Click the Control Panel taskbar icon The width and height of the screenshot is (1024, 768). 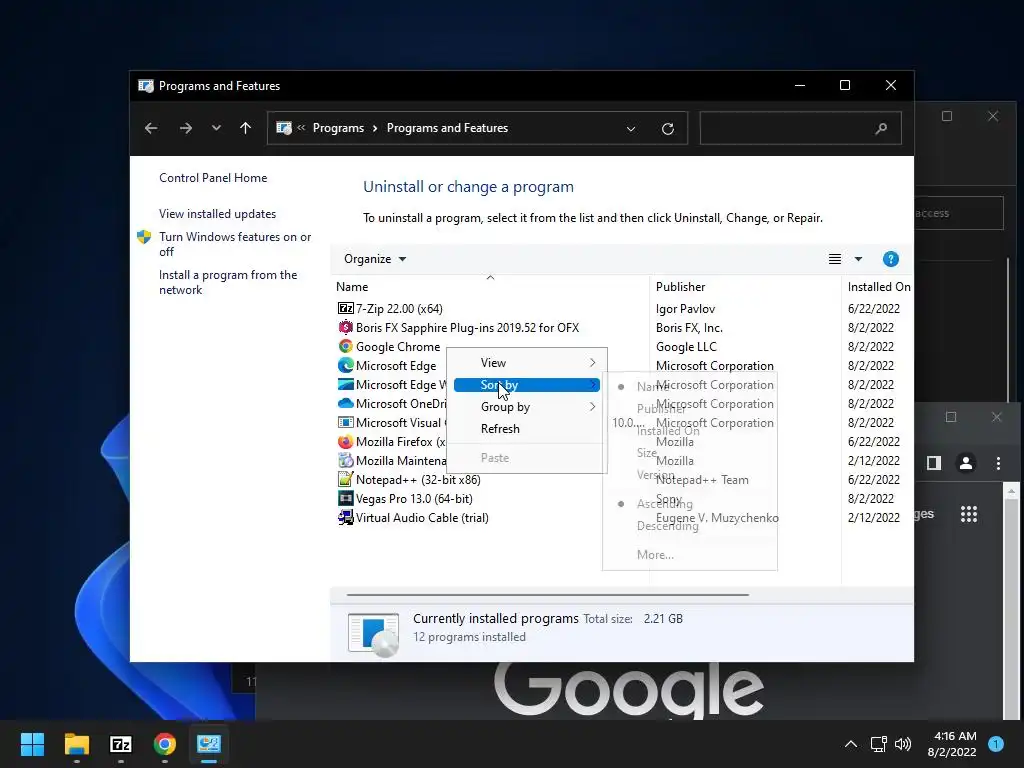click(x=209, y=744)
